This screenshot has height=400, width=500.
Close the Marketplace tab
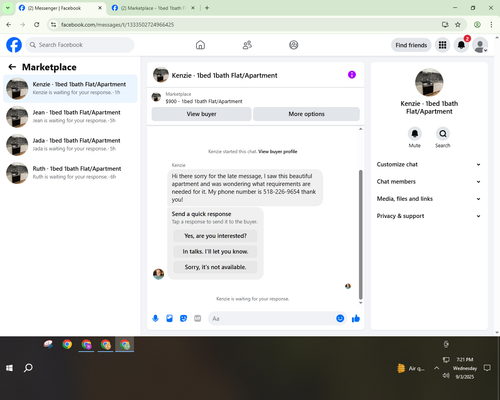pyautogui.click(x=193, y=8)
